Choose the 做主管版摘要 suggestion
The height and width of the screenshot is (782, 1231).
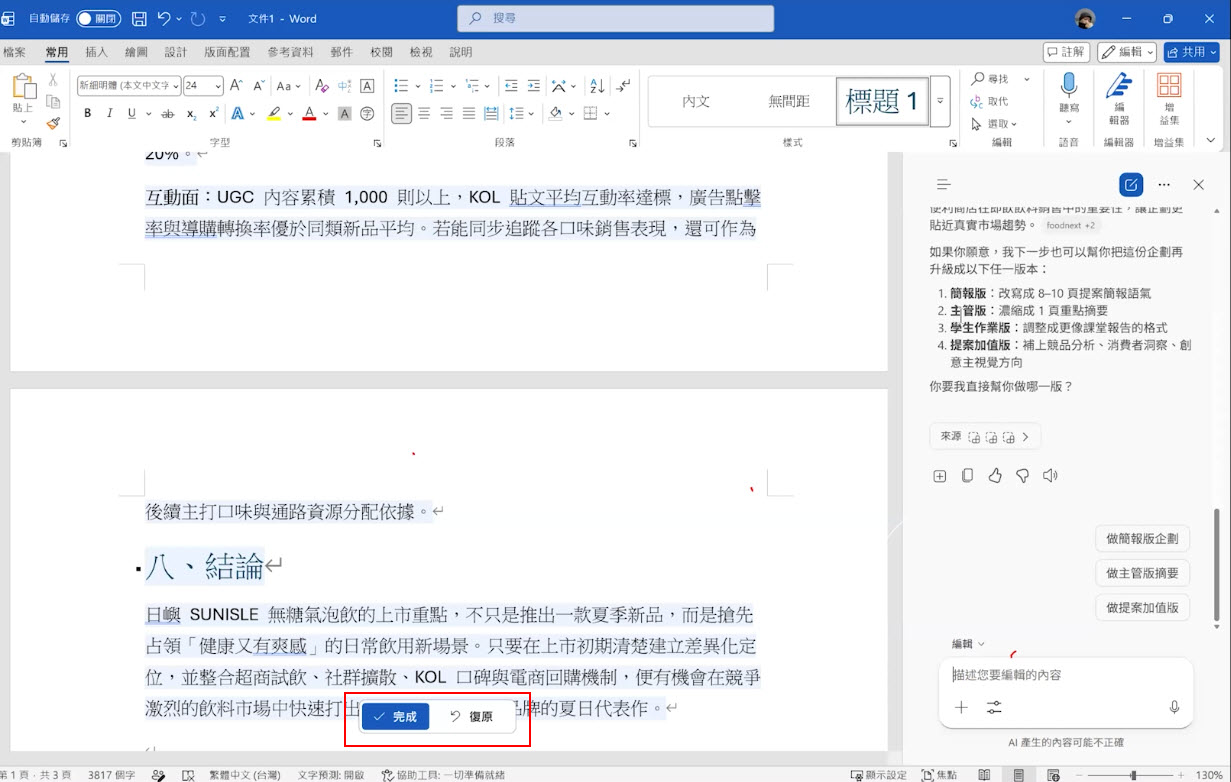pos(1142,573)
